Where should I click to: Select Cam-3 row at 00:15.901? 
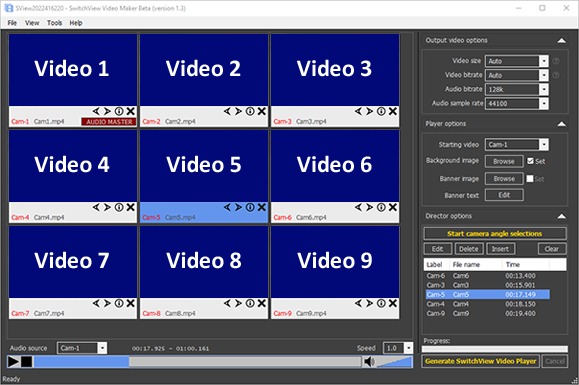point(487,285)
